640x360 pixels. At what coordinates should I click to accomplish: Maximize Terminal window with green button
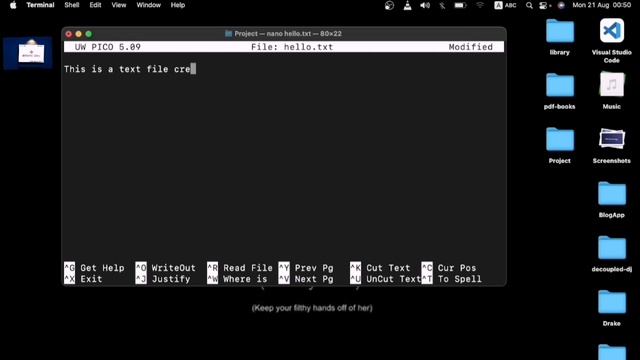(x=89, y=34)
